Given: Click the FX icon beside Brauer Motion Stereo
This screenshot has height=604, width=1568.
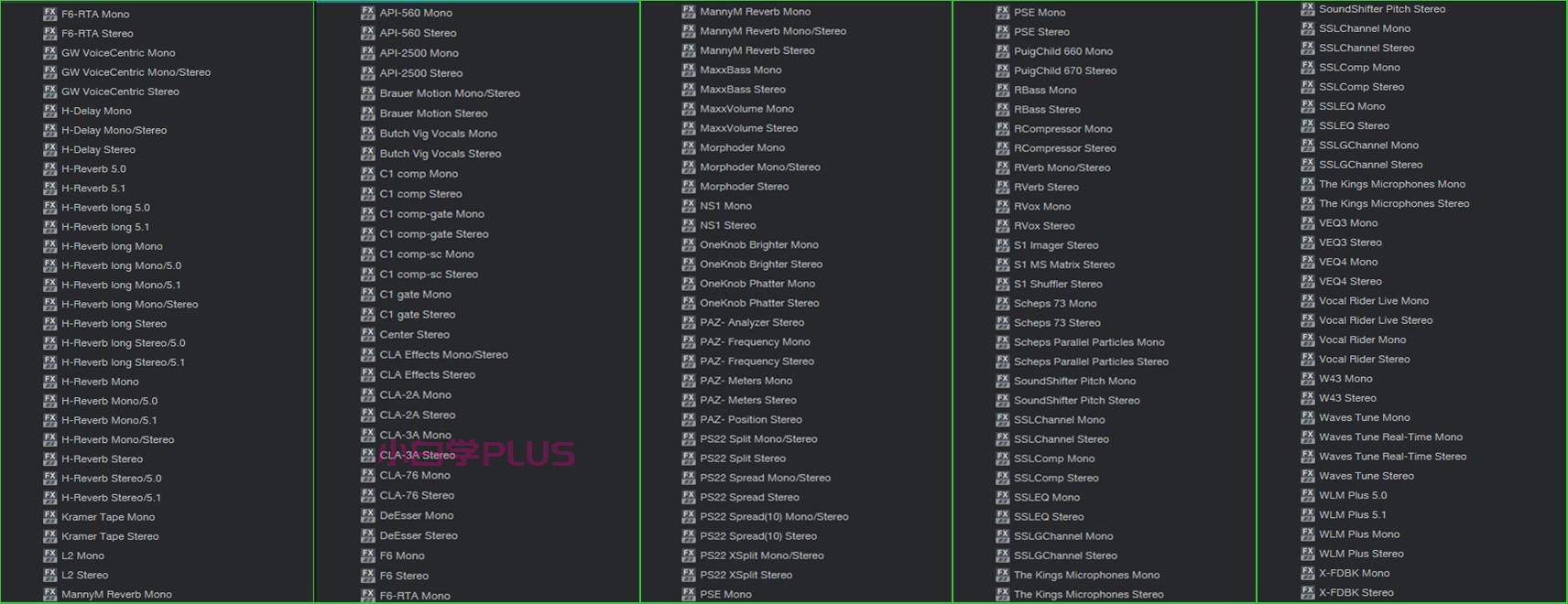Looking at the screenshot, I should pos(368,113).
